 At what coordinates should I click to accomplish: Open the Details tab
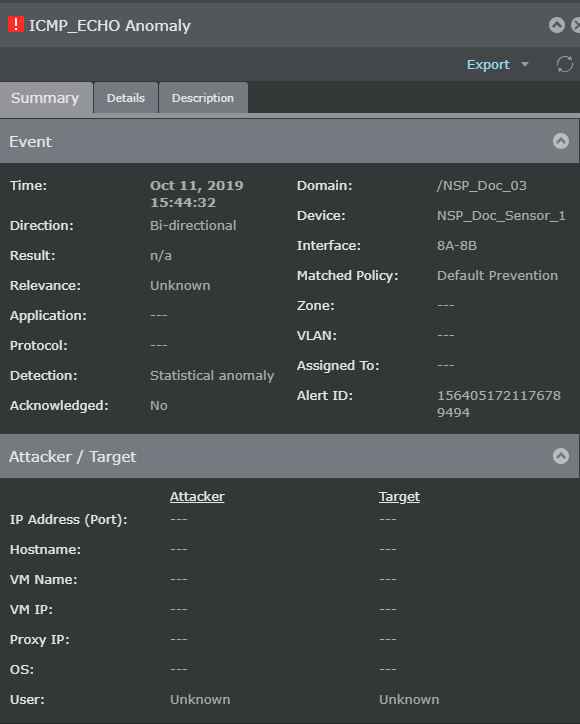pyautogui.click(x=126, y=98)
